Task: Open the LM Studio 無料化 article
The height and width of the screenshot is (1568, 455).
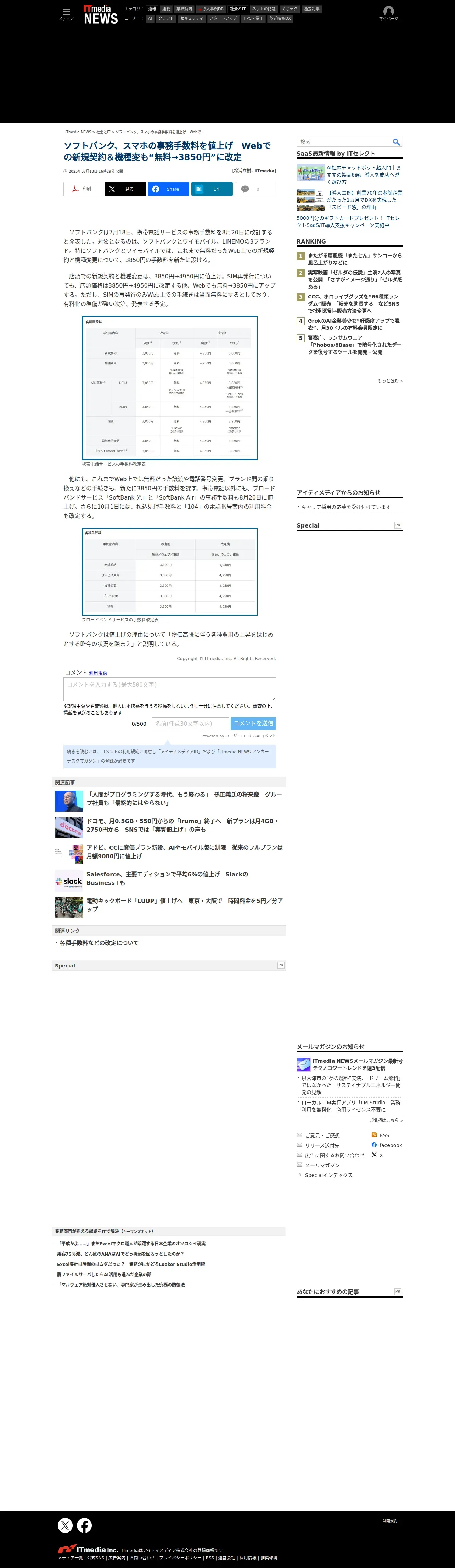Action: pyautogui.click(x=352, y=1106)
